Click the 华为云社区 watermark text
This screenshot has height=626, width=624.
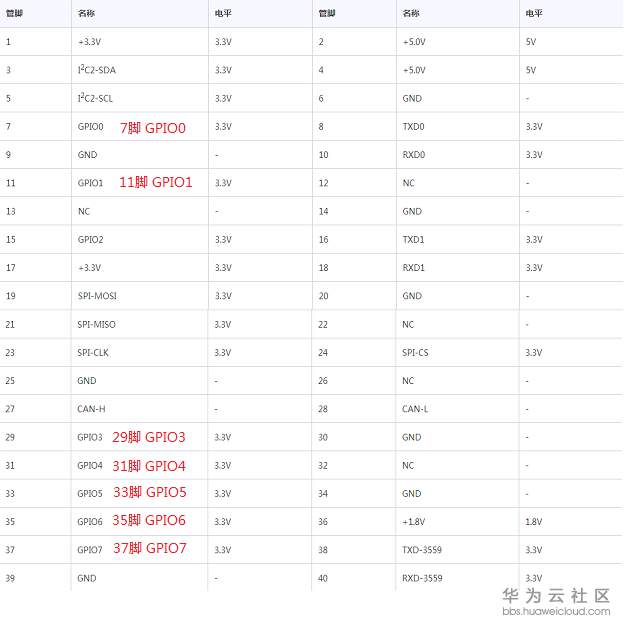[555, 594]
